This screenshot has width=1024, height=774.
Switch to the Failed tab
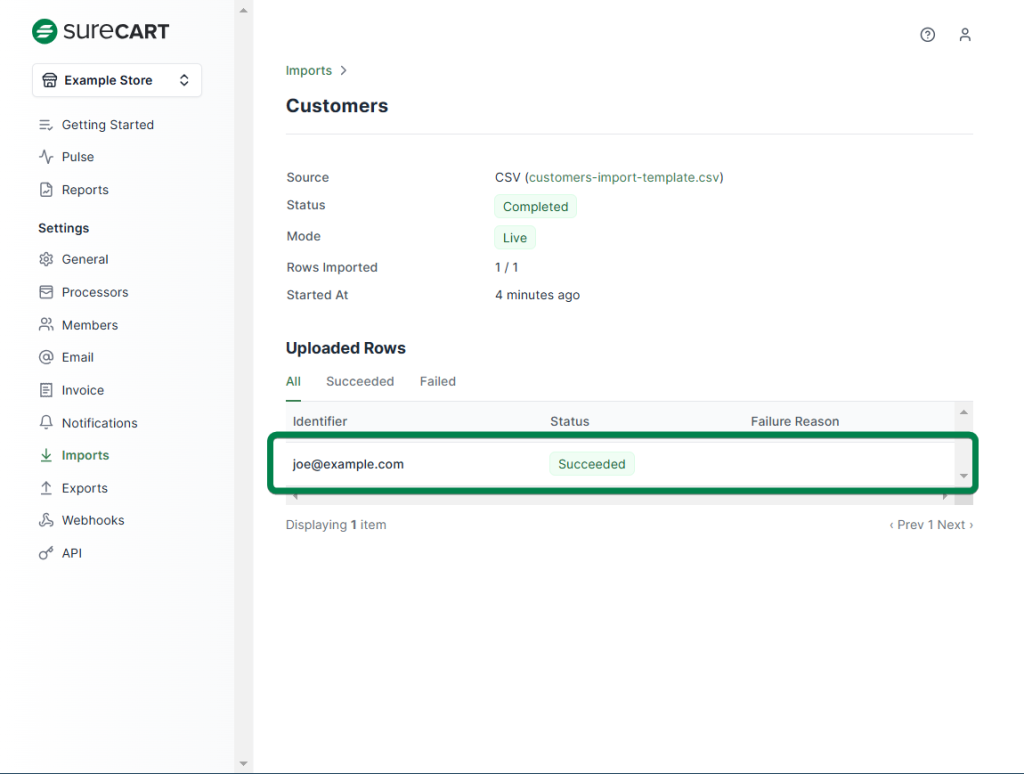click(437, 381)
